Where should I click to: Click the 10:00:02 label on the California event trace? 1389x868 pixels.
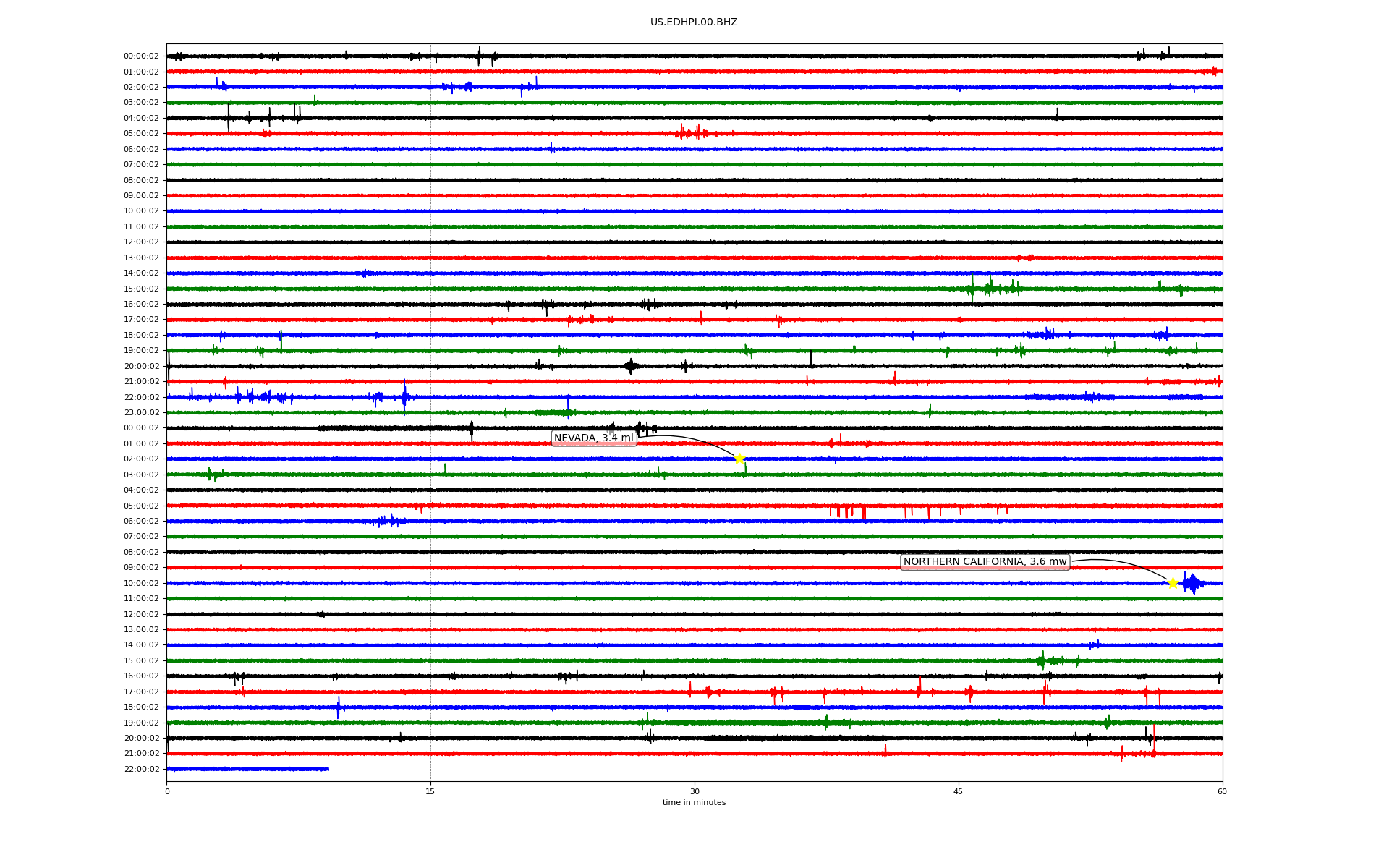[x=141, y=584]
